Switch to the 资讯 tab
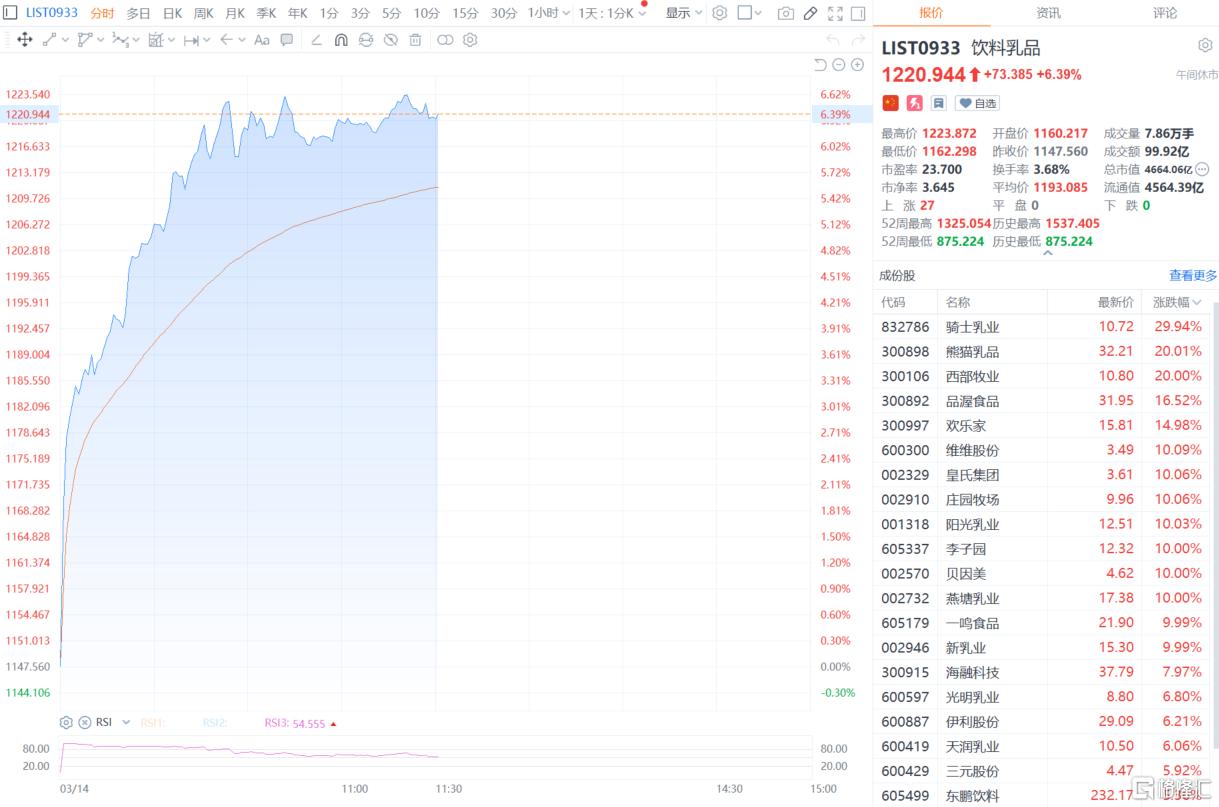This screenshot has height=807, width=1219. 1049,13
